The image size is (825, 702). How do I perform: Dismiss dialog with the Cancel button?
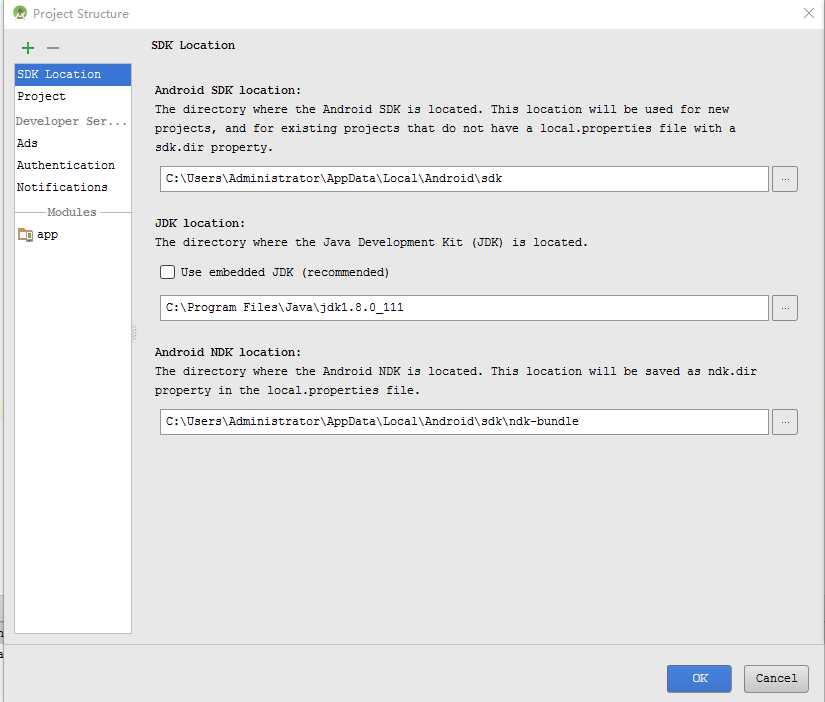[x=776, y=678]
